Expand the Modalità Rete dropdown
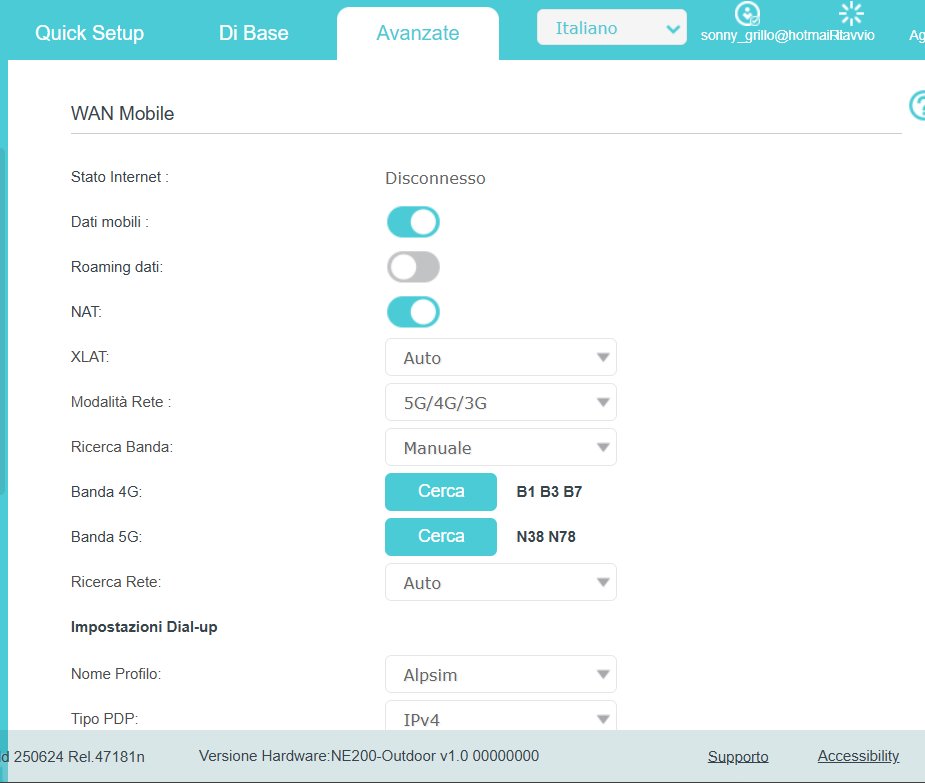The height and width of the screenshot is (783, 925). (x=500, y=402)
